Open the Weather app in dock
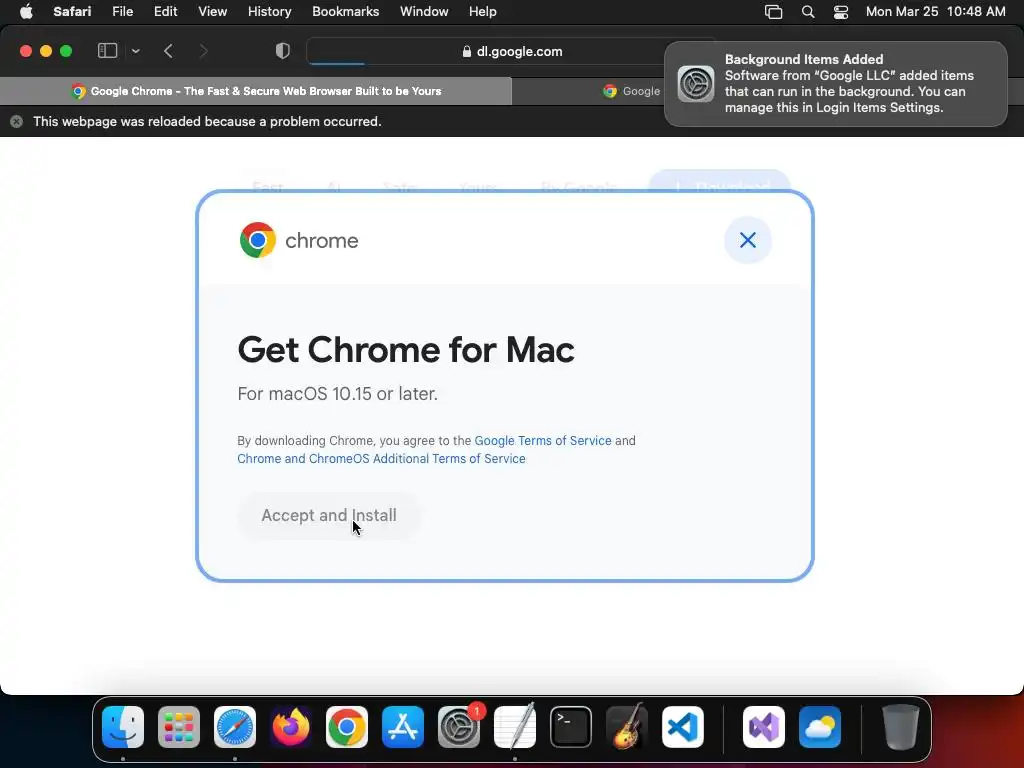This screenshot has width=1024, height=768. [820, 727]
